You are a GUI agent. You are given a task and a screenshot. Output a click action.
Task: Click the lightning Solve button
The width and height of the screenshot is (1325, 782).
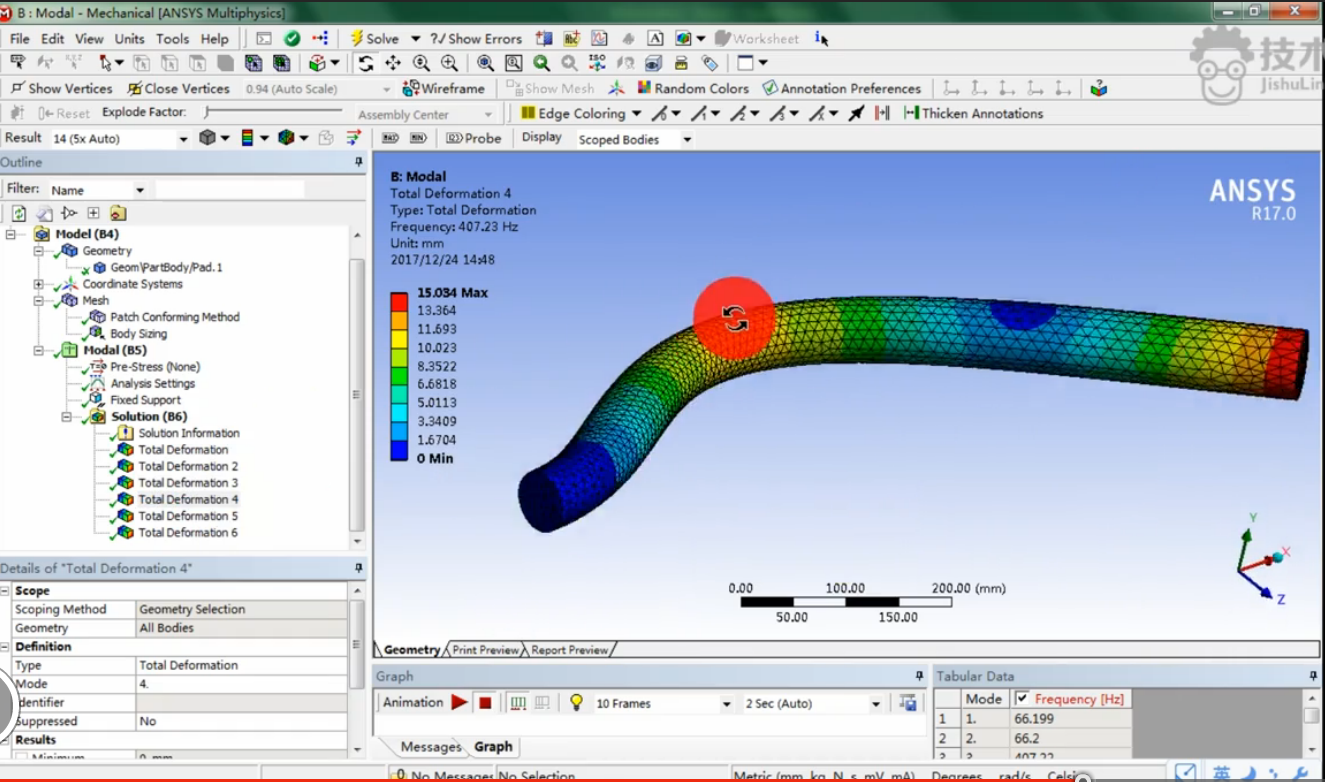click(374, 39)
